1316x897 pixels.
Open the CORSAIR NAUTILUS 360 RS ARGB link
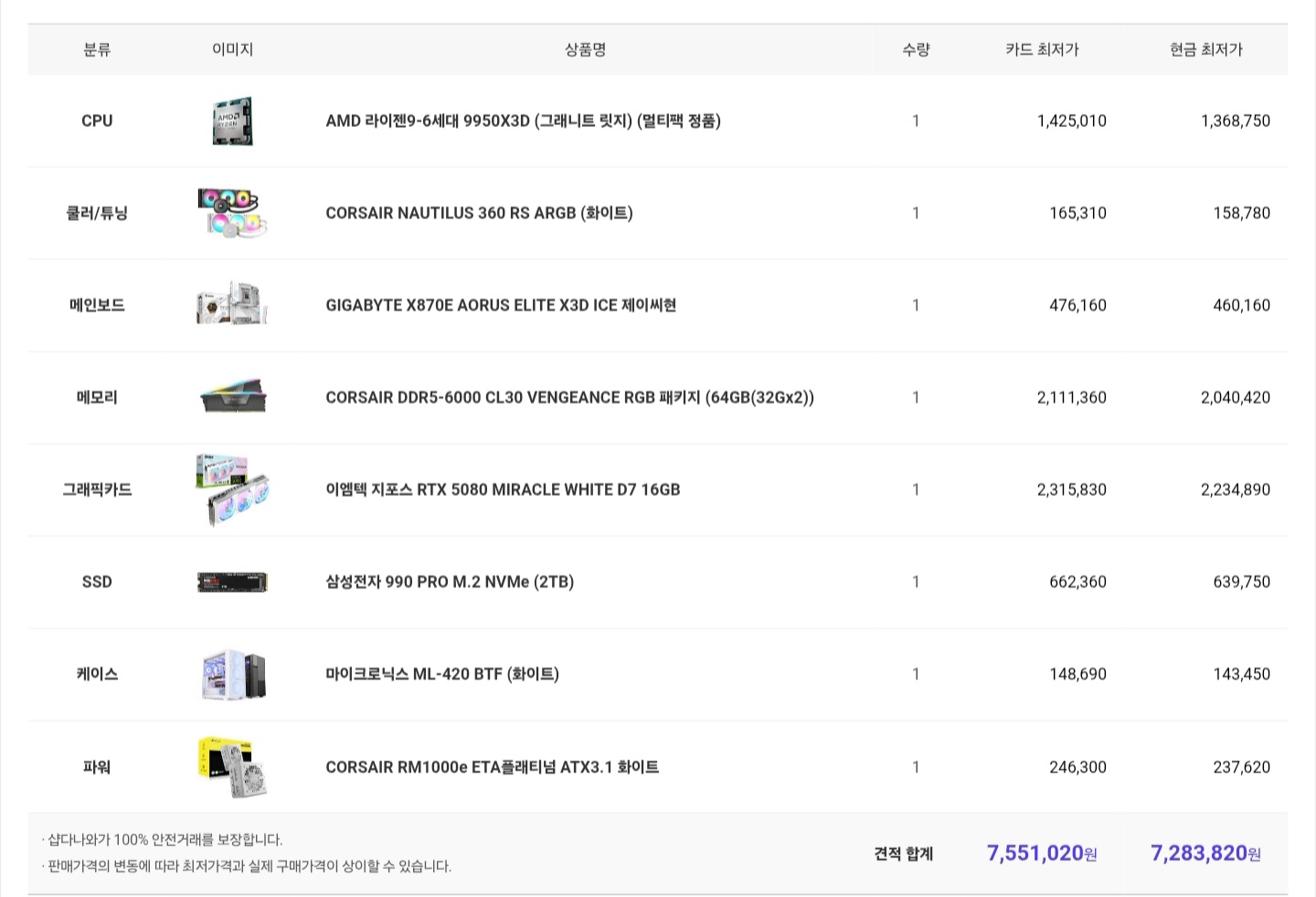click(x=479, y=213)
